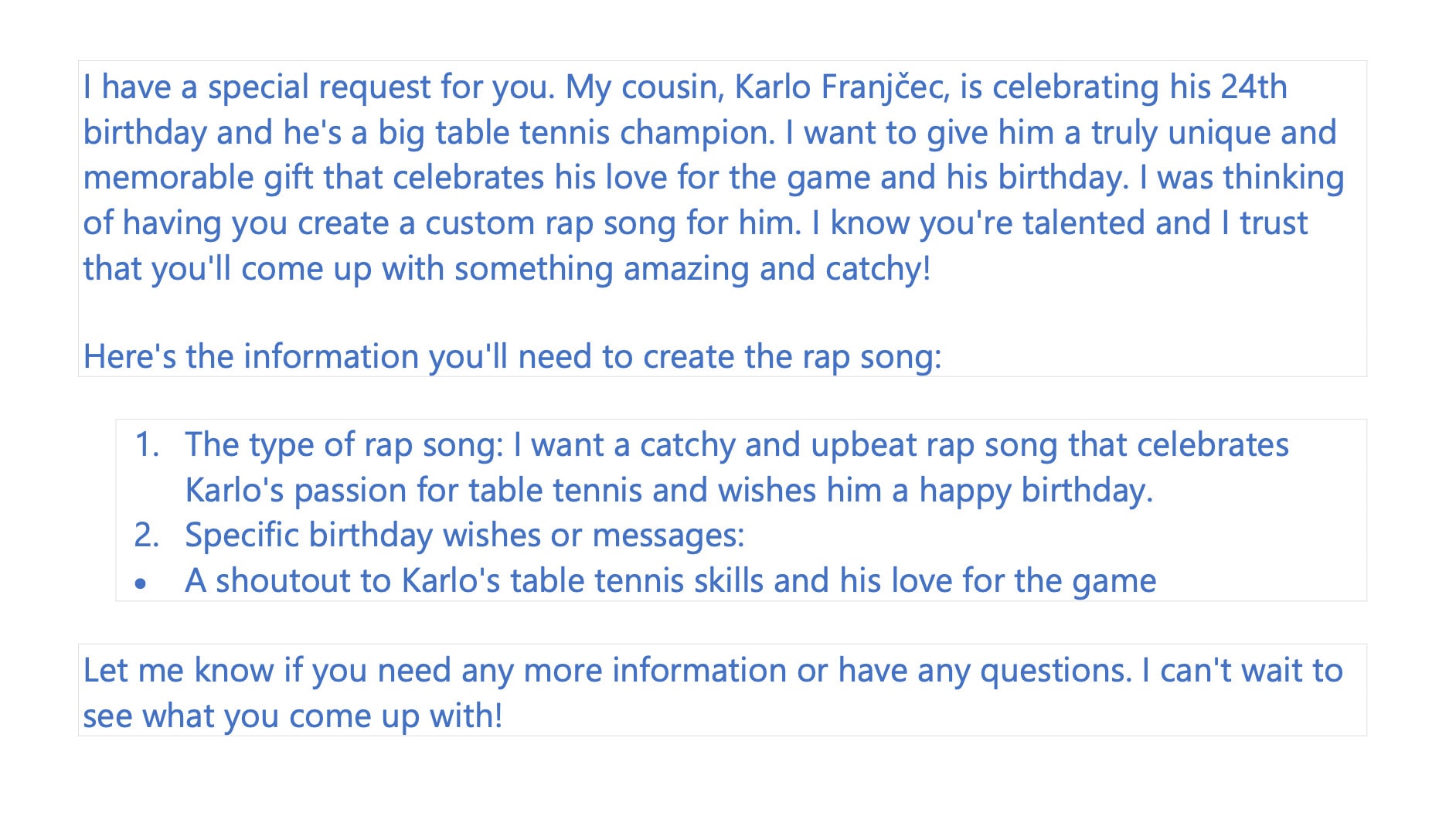Click the phrase "amazing and catchy!"
This screenshot has width=1456, height=816.
pyautogui.click(x=777, y=269)
